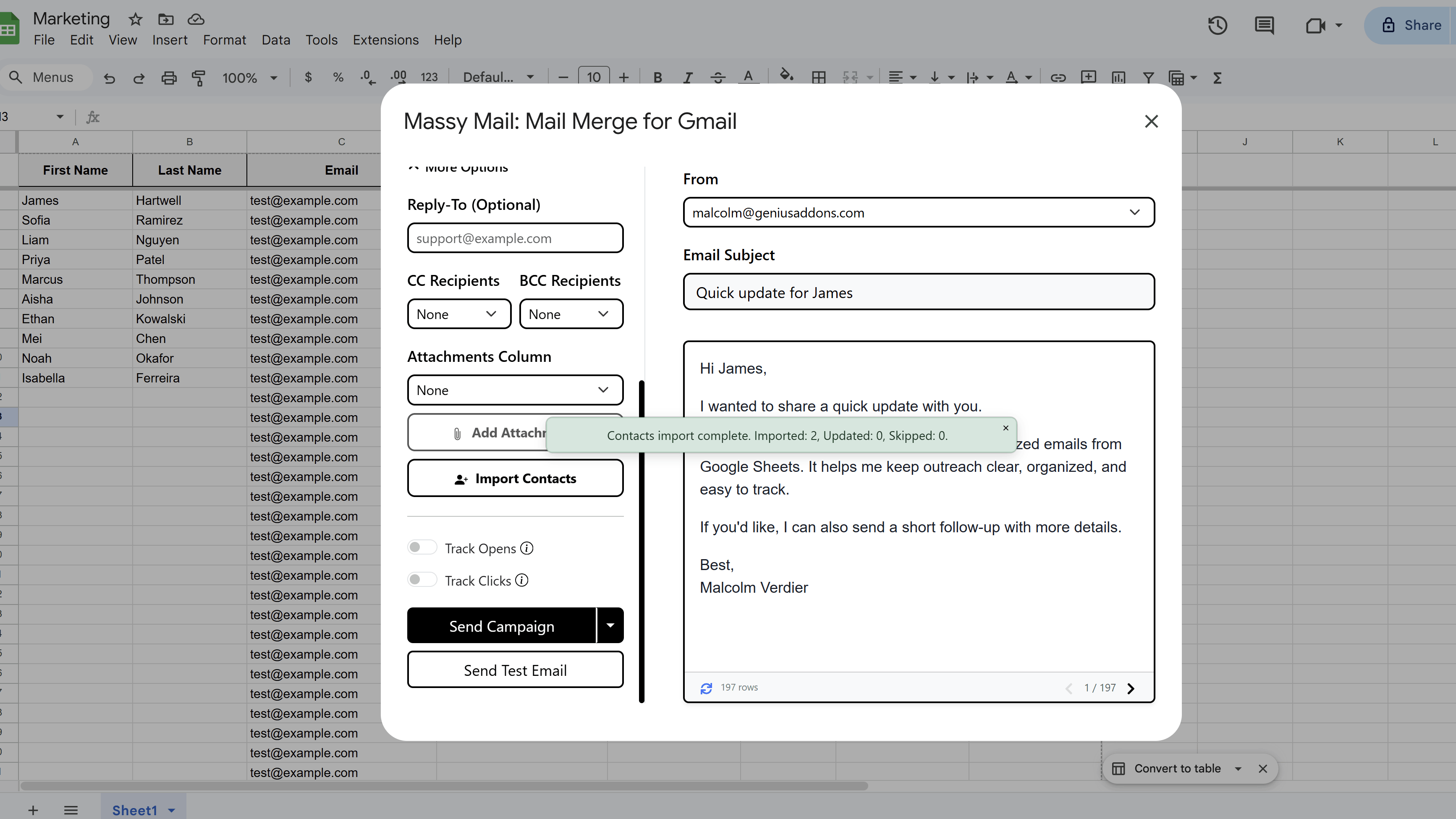Open the CC Recipients dropdown
The width and height of the screenshot is (1456, 819).
pyautogui.click(x=458, y=314)
